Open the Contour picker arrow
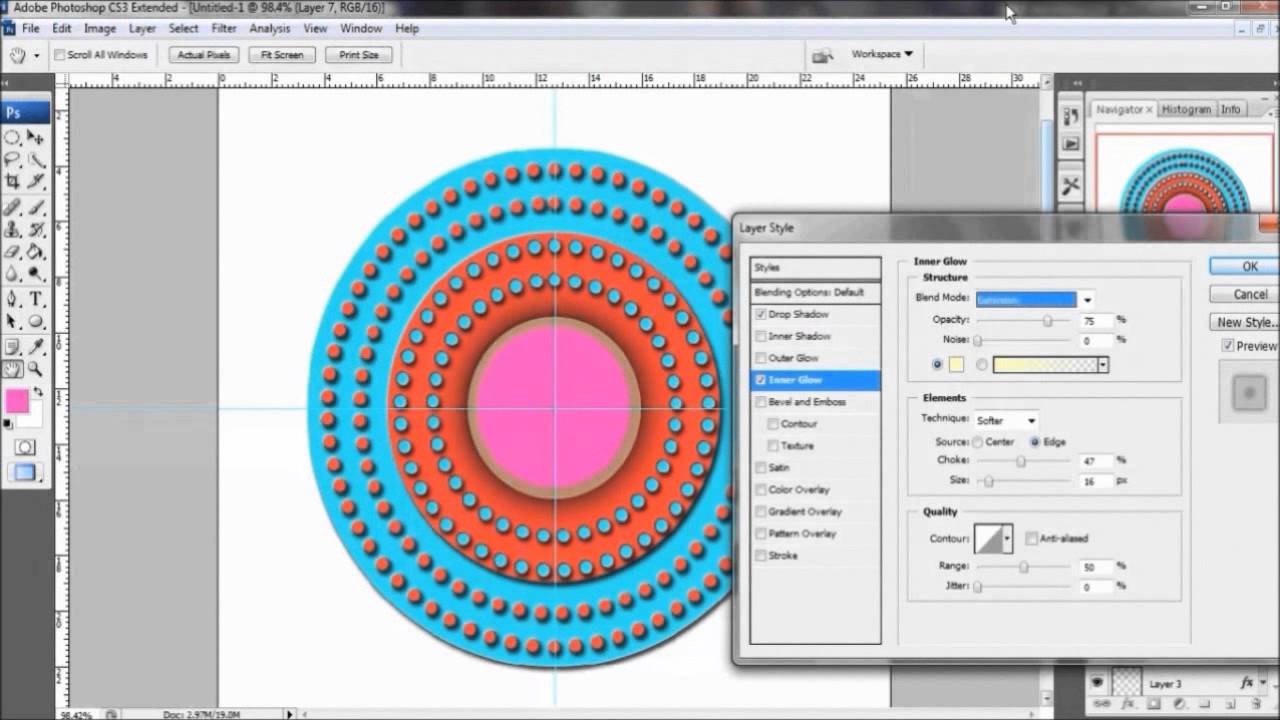The width and height of the screenshot is (1280, 720). point(1007,538)
